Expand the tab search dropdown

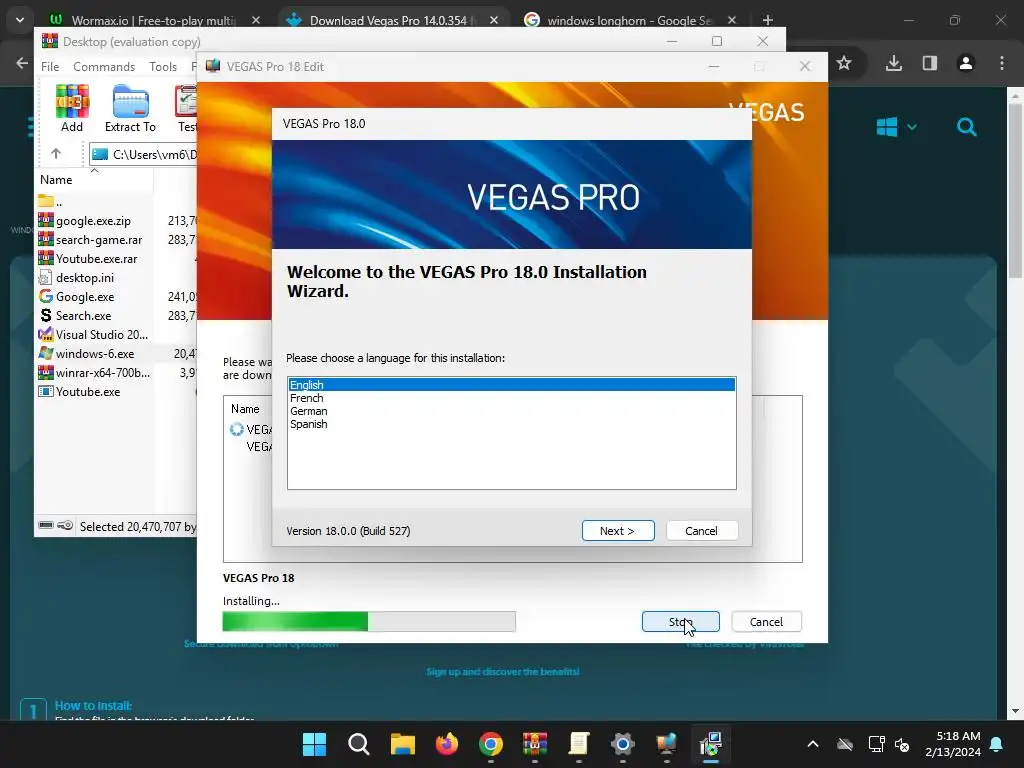click(20, 20)
